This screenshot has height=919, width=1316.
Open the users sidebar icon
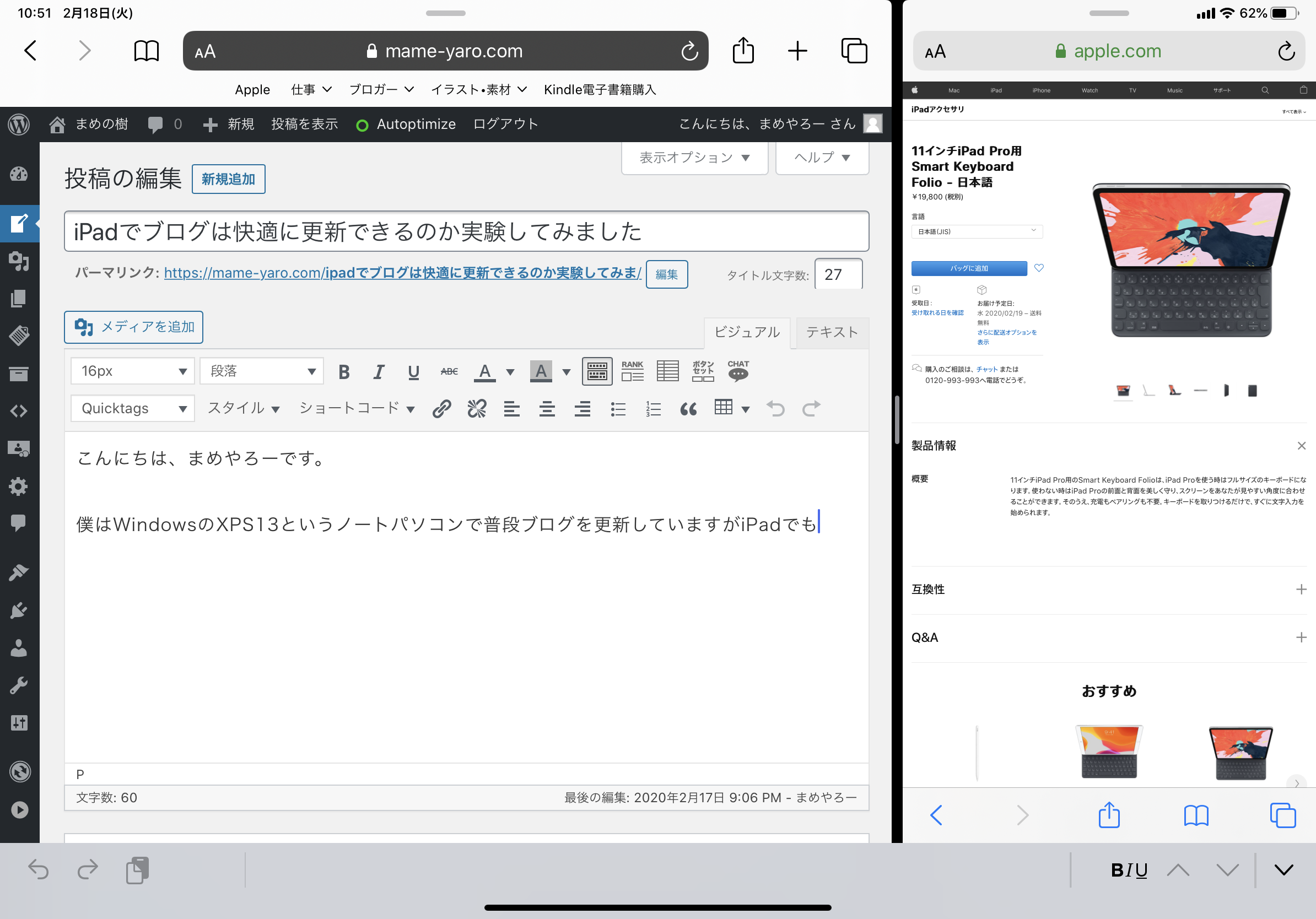pos(19,647)
